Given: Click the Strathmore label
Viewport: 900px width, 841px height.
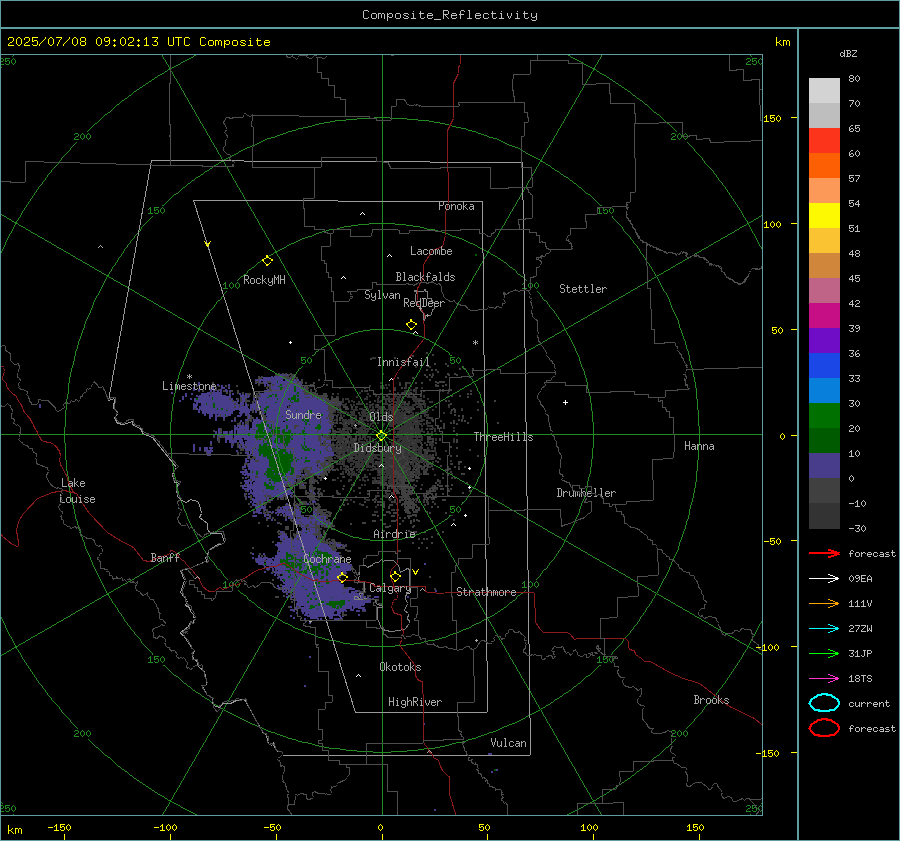Looking at the screenshot, I should pos(486,592).
